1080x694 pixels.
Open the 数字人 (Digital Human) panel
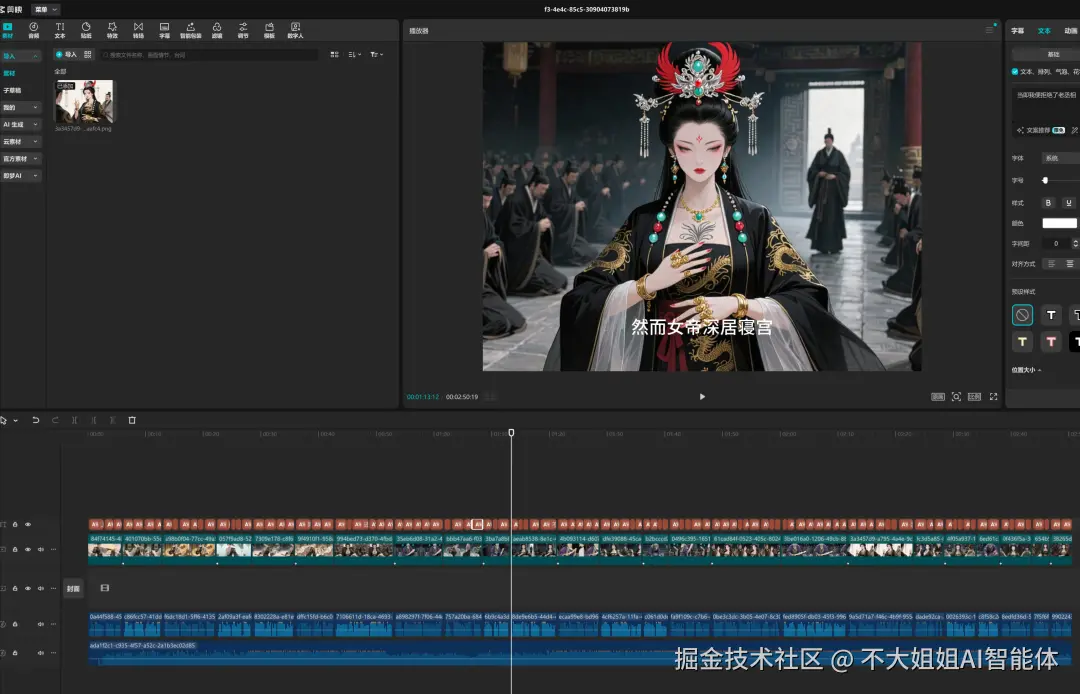pyautogui.click(x=295, y=29)
